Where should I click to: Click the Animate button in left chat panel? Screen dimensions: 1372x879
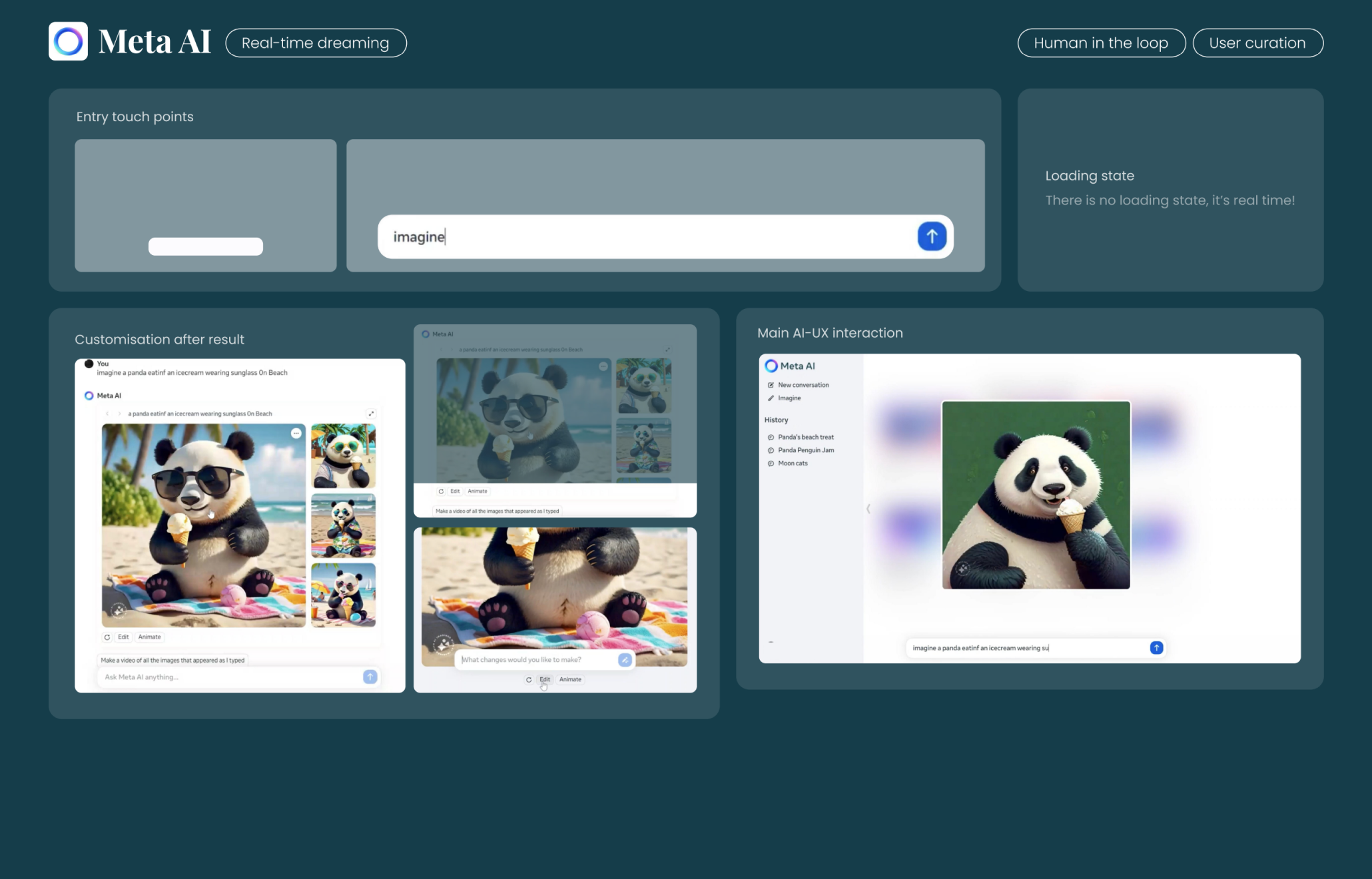pos(149,637)
